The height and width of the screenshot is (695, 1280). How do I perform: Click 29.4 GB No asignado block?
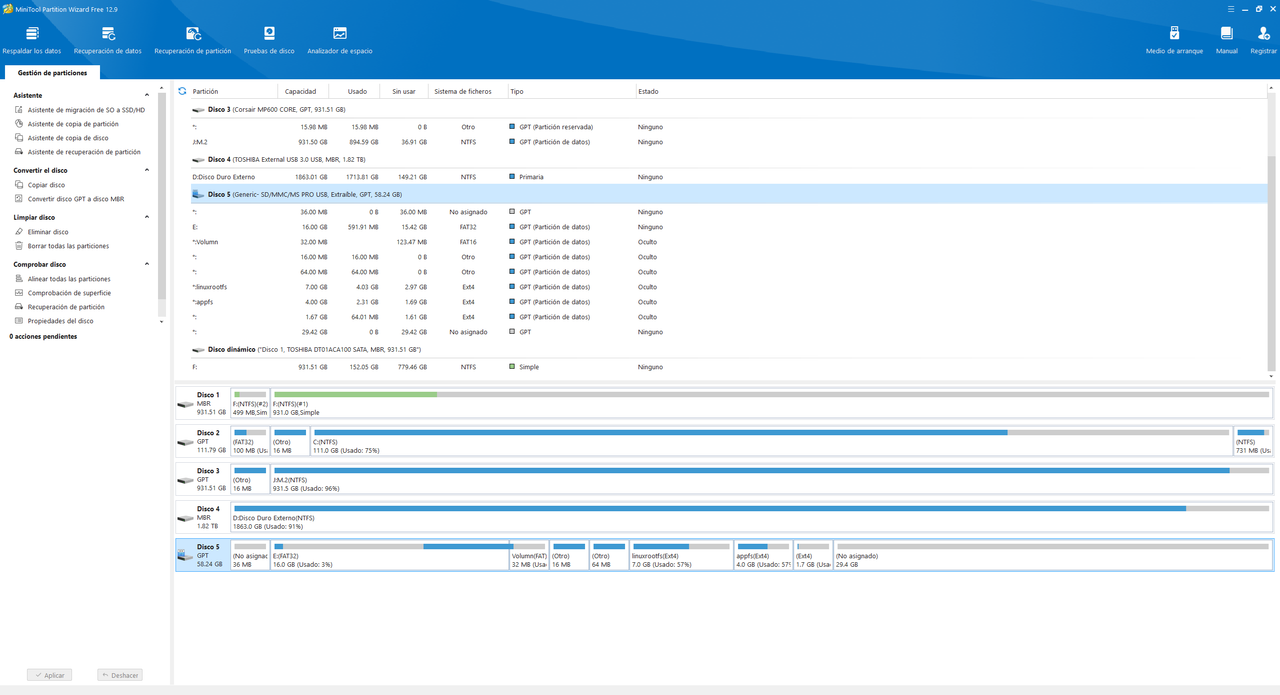click(x=1053, y=556)
